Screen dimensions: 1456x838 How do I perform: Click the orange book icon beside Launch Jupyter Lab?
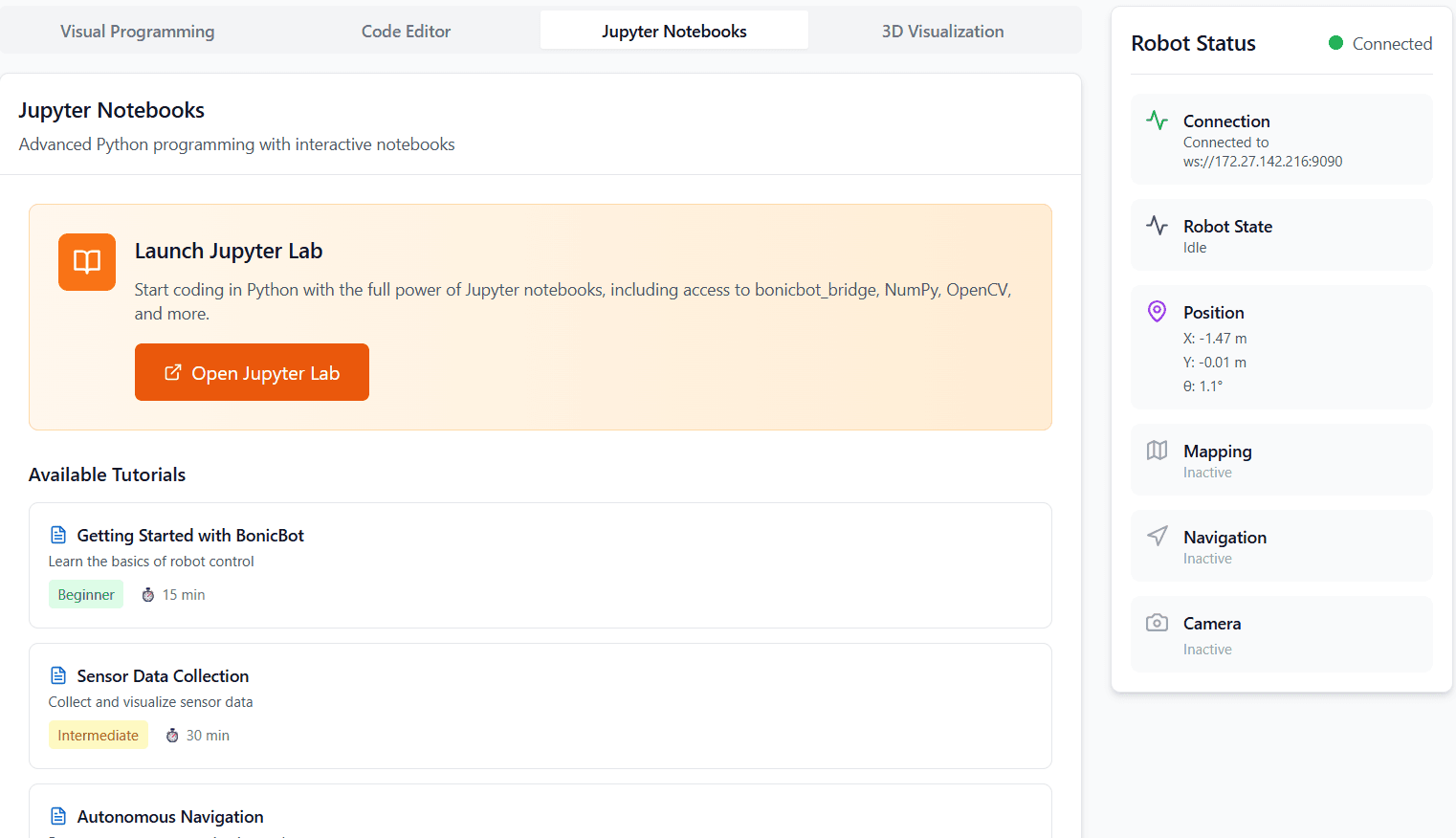(x=86, y=261)
